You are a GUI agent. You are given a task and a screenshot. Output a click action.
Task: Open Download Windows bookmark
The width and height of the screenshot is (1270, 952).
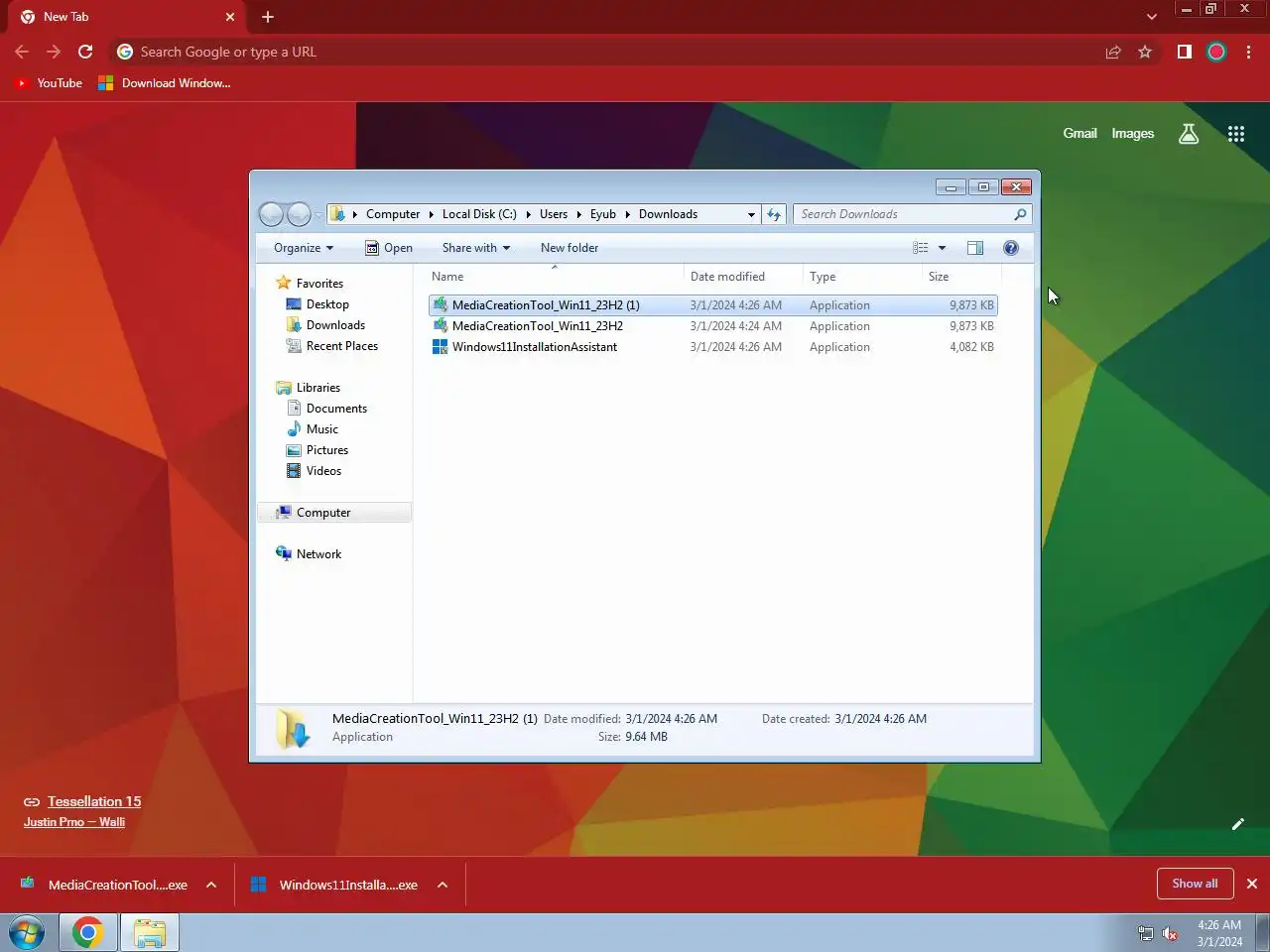pos(165,83)
